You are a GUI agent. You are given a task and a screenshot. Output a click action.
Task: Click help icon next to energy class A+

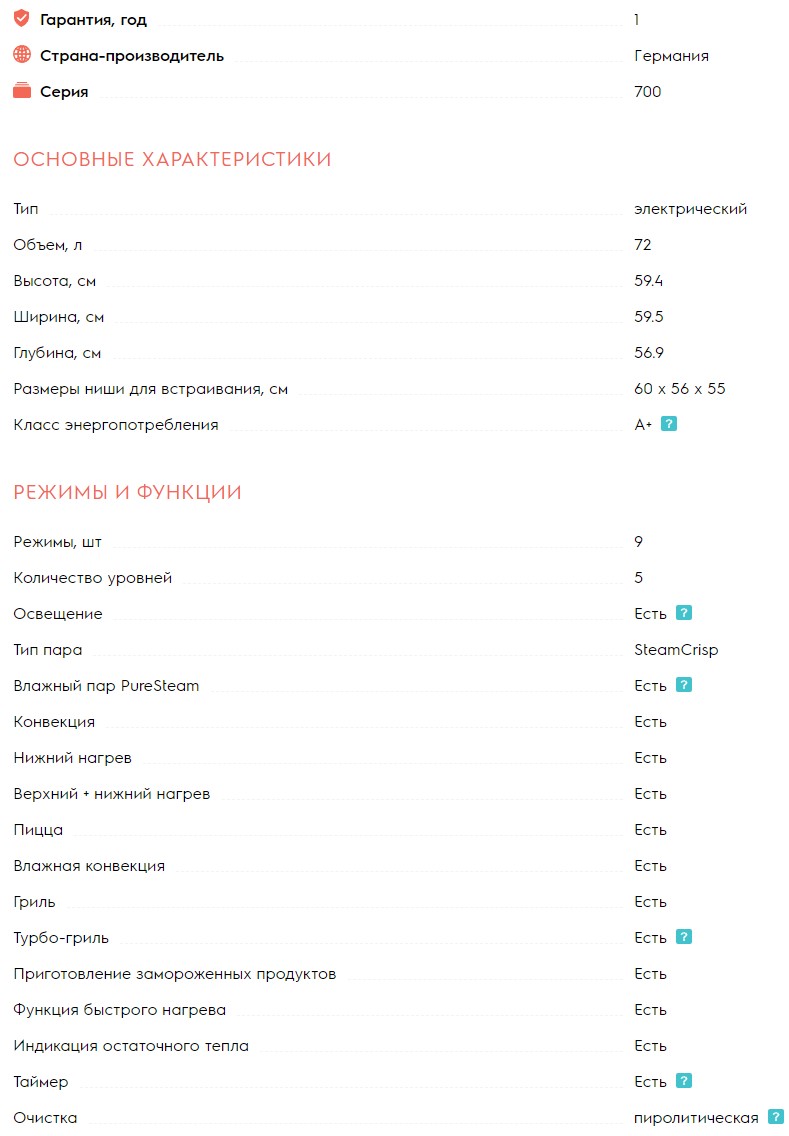coord(670,424)
